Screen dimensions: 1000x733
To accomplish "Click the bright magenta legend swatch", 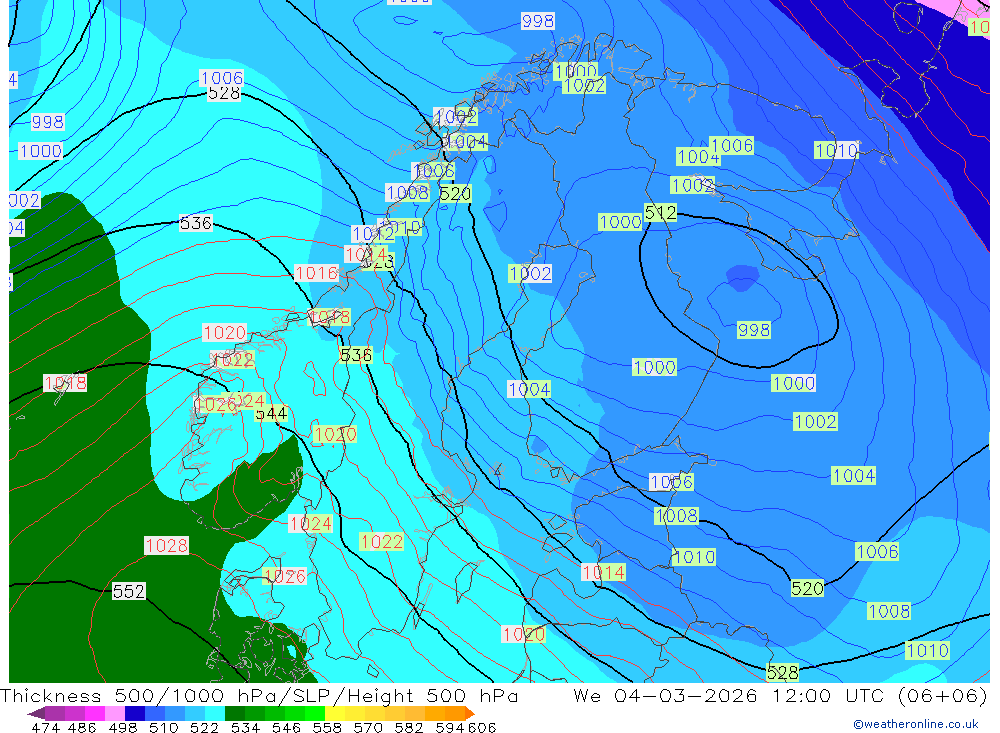I will click(95, 713).
